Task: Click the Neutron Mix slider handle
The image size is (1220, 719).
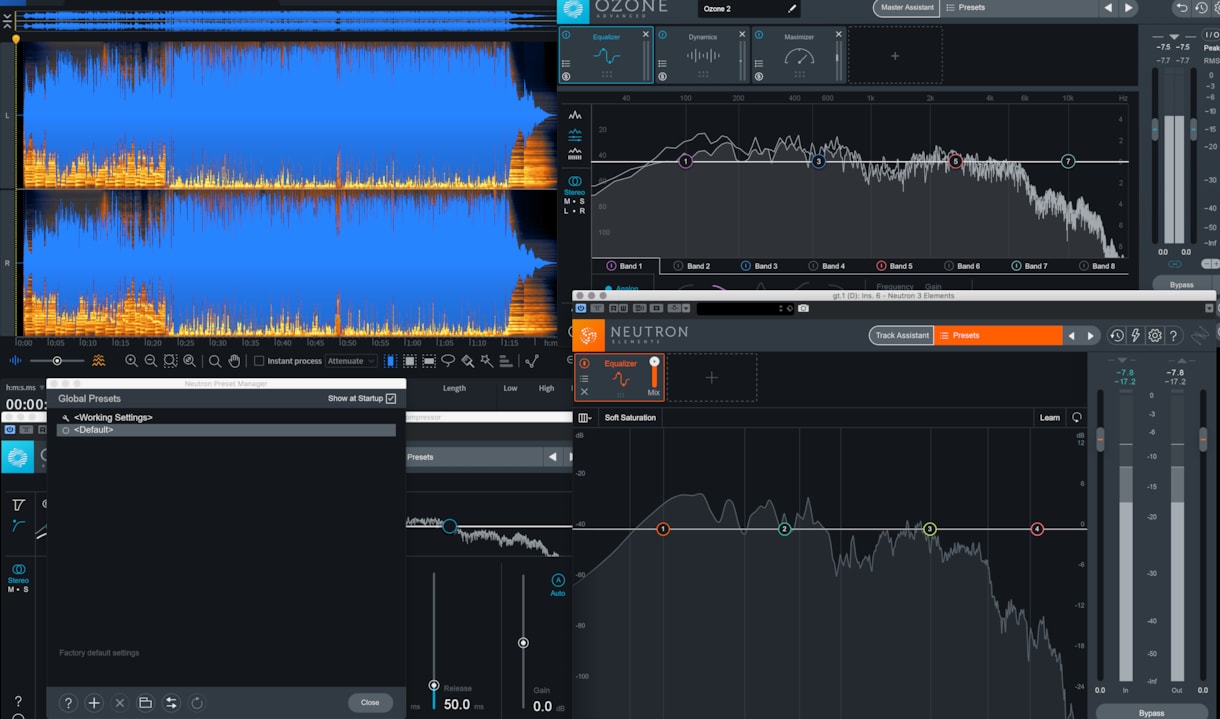Action: click(x=655, y=362)
